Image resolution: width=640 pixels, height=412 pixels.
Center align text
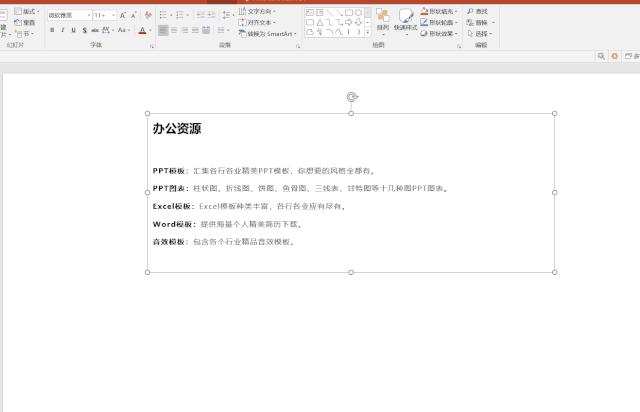click(x=174, y=30)
